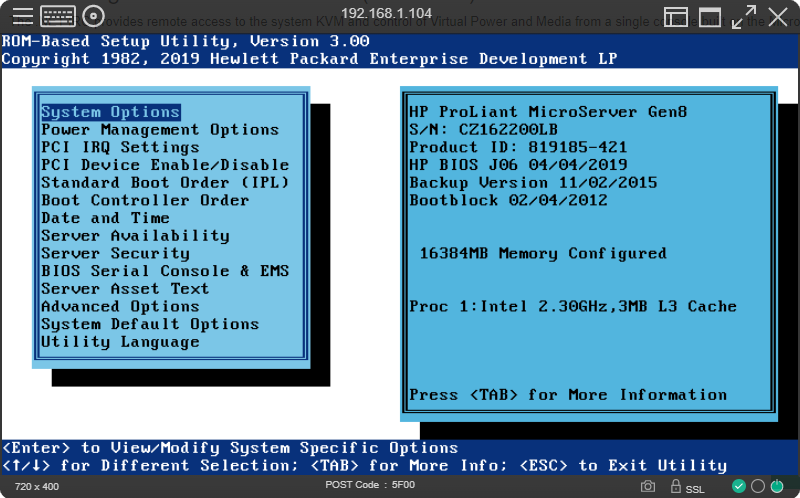Click the POST Code : 5F00 status text
800x498 pixels.
370,485
